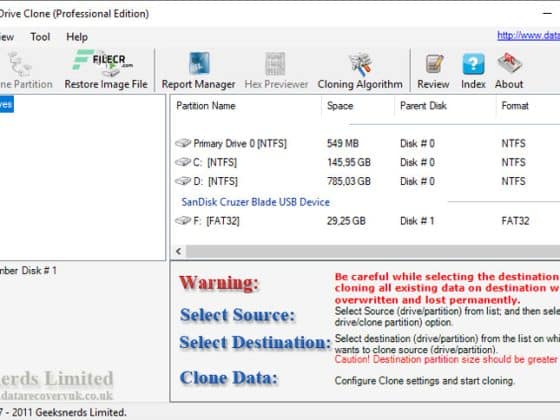Viewport: 560px width, 420px height.
Task: Click the FAT32 format cell
Action: click(x=515, y=221)
